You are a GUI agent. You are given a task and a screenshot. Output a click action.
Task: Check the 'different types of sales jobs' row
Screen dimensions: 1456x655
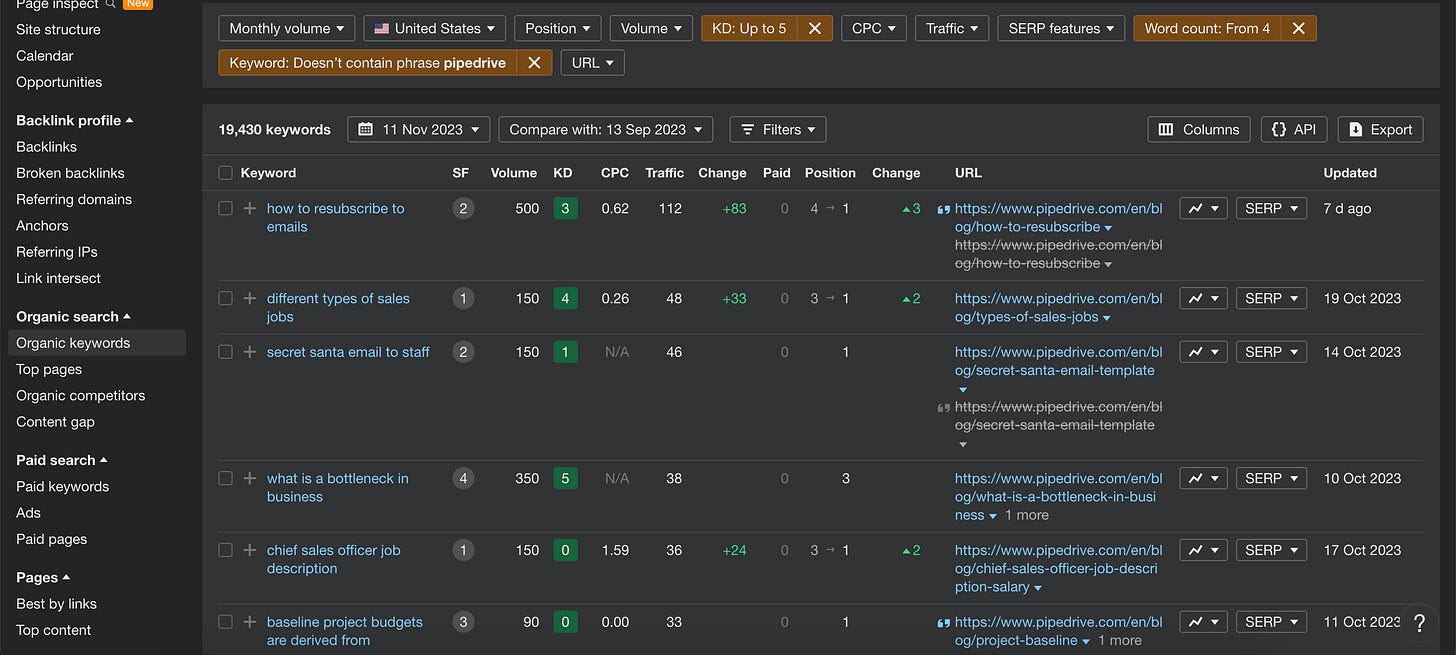tap(225, 299)
